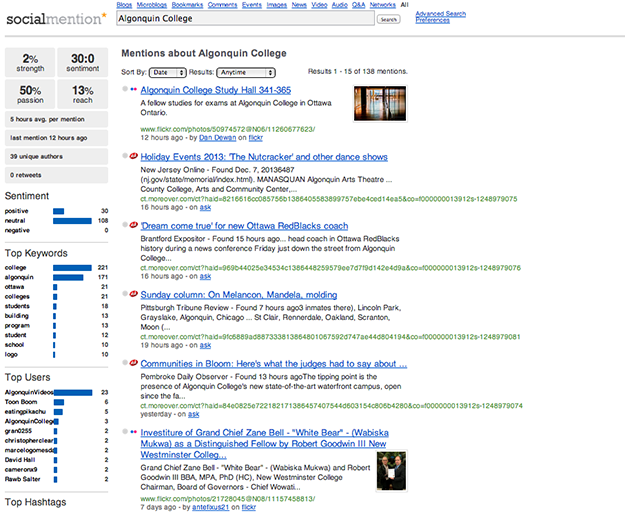
Task: Visit author antefixus21's profile link
Action: (210, 507)
